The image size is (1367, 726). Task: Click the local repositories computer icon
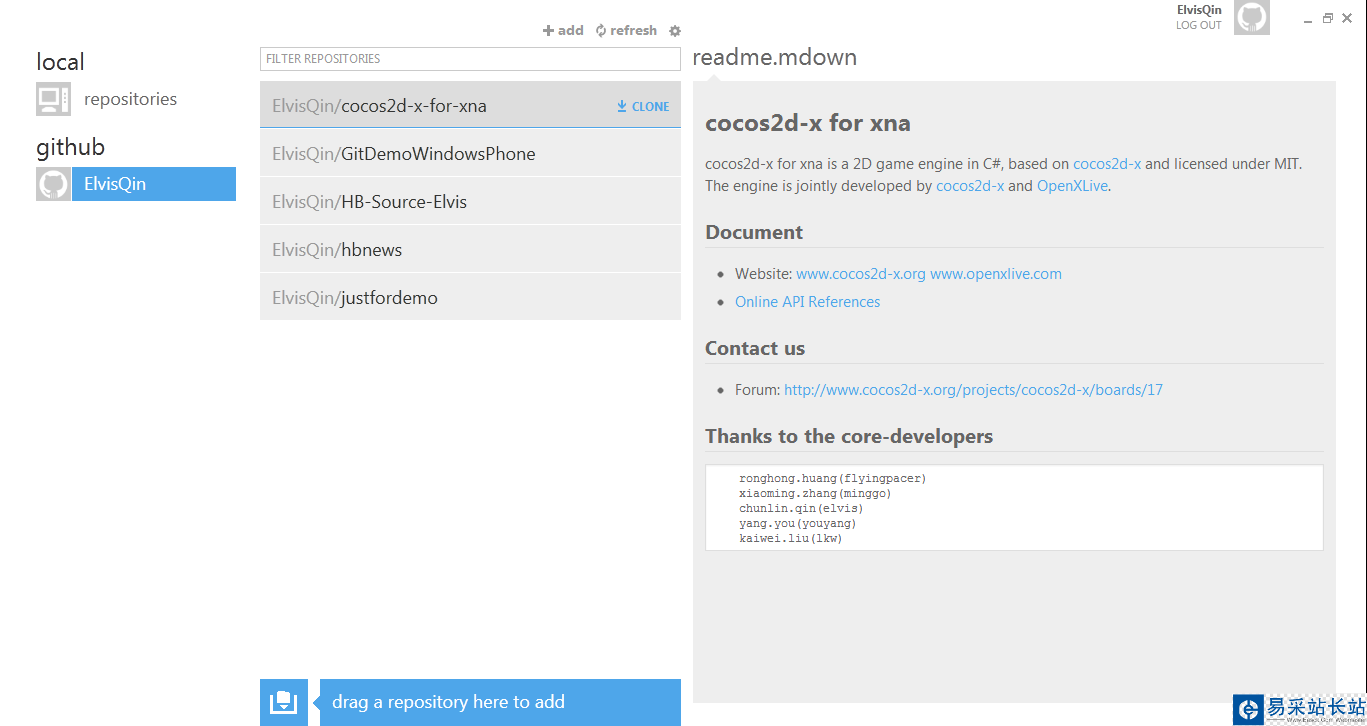pyautogui.click(x=53, y=99)
